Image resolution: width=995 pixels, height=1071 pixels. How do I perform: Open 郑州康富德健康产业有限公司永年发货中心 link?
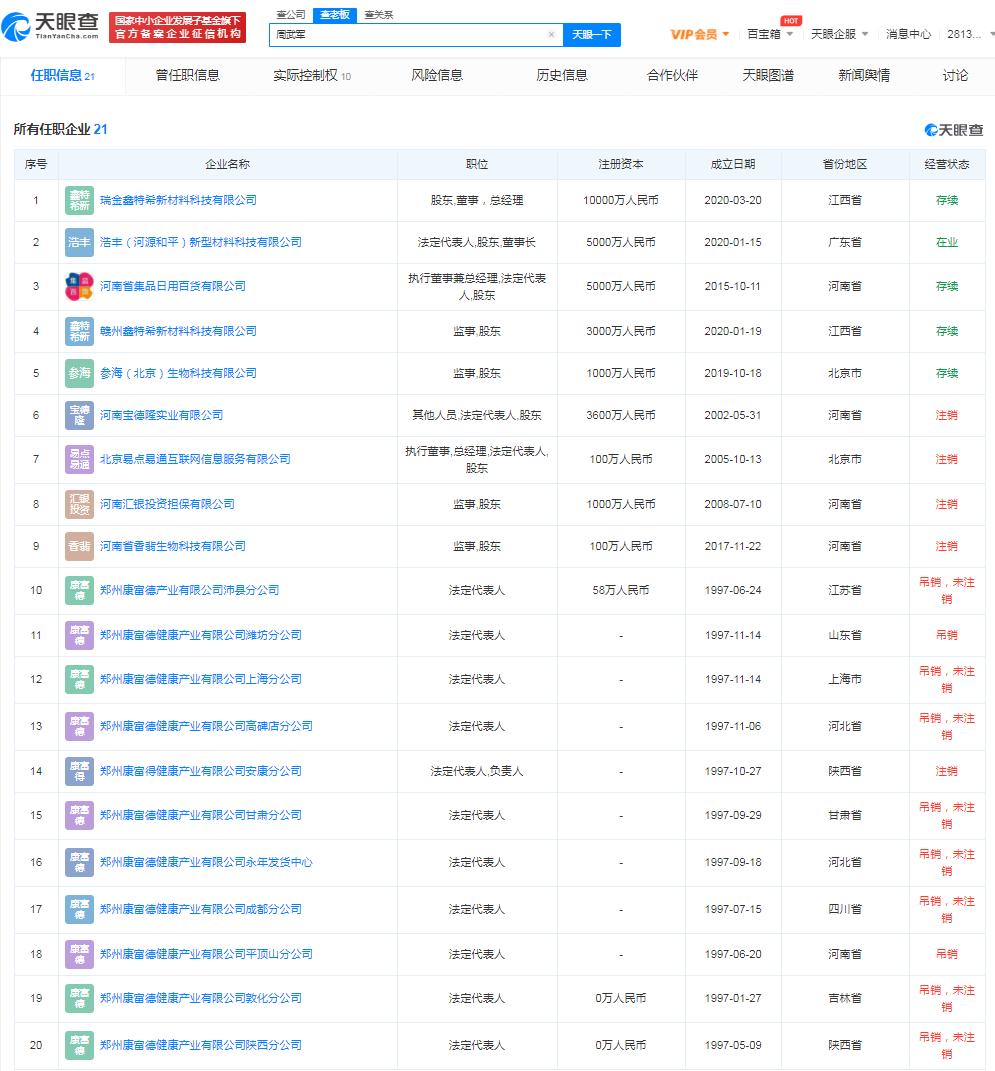(x=206, y=862)
